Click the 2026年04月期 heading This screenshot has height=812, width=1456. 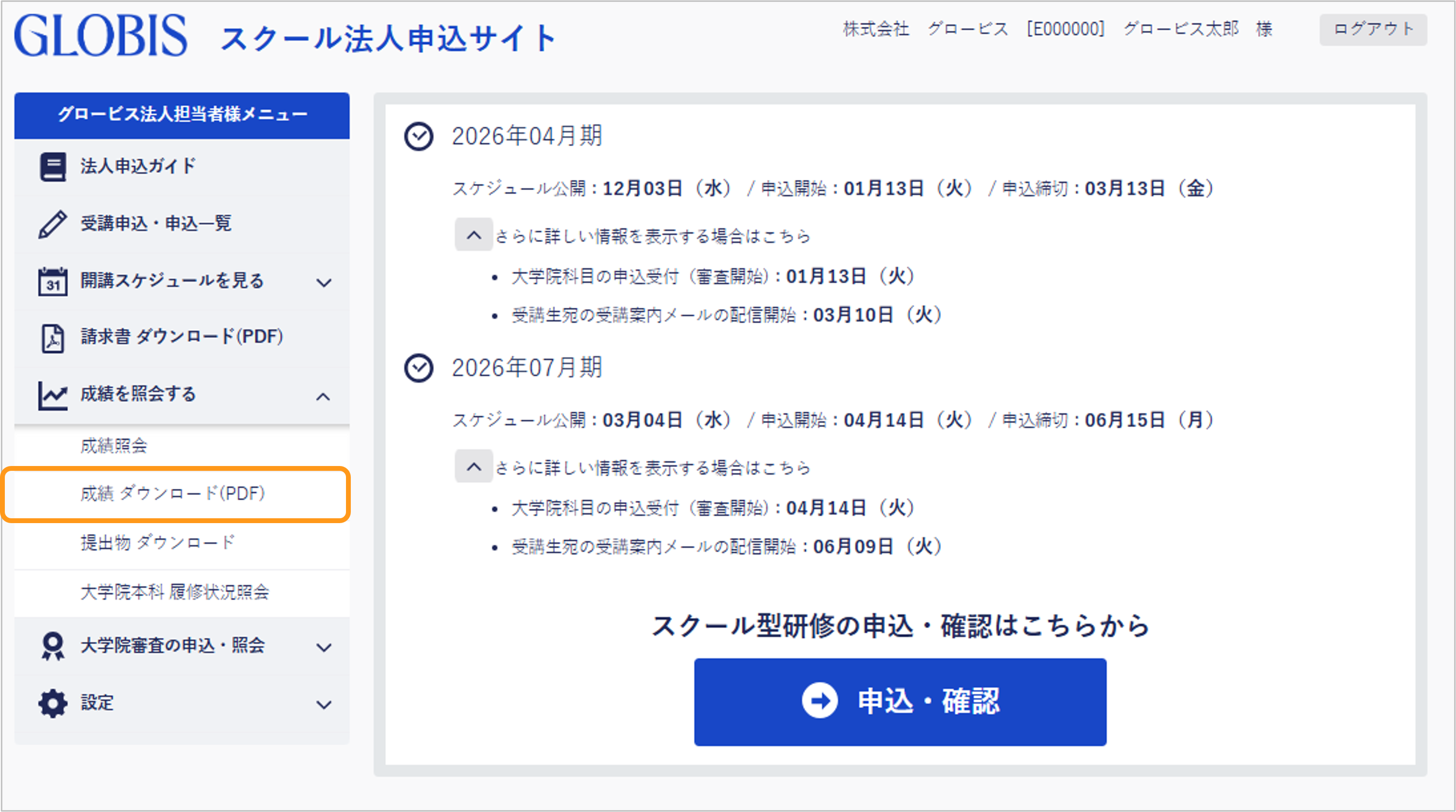527,137
